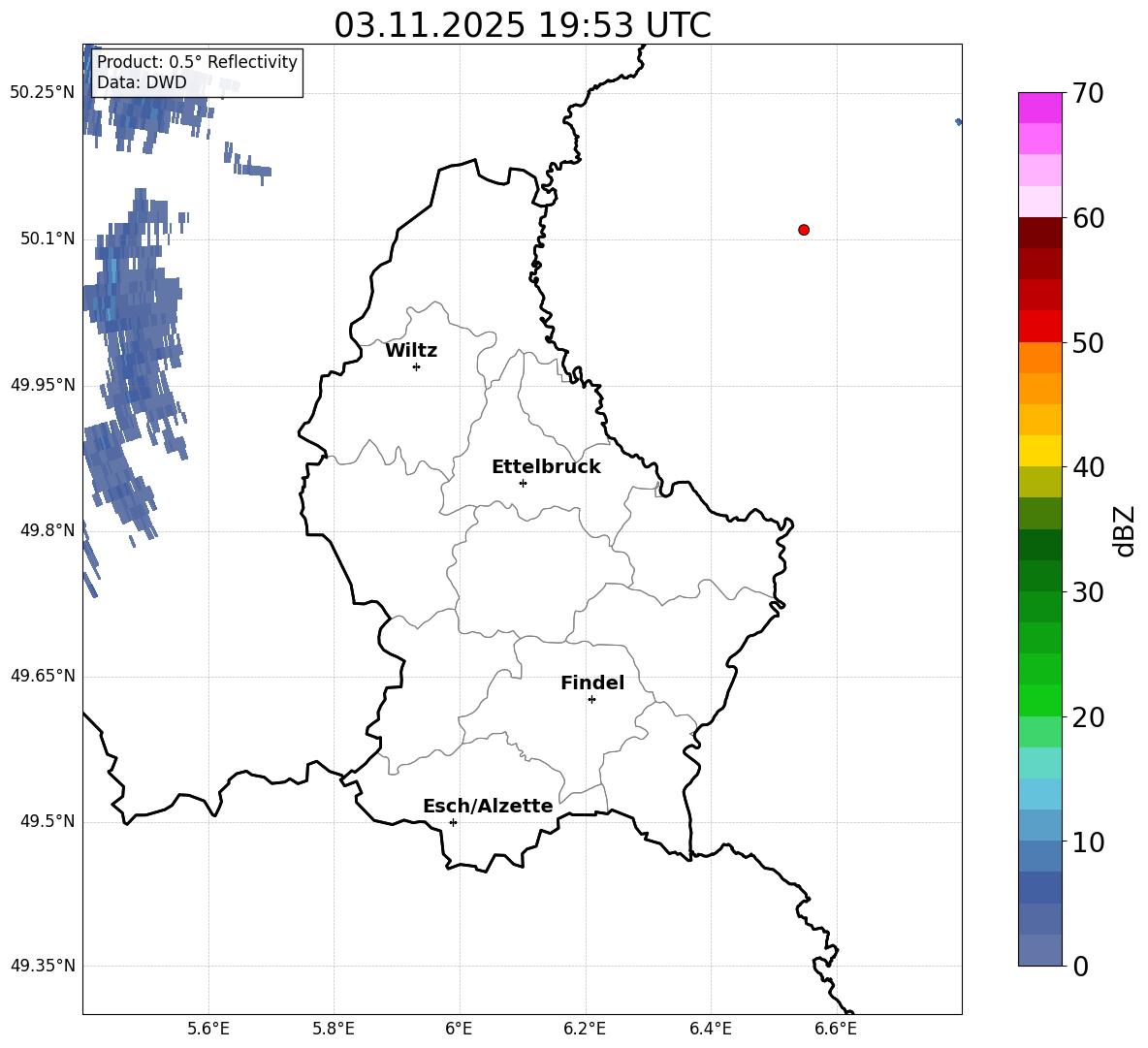Click the Wiltz city label
This screenshot has height=1048, width=1148.
coord(411,351)
